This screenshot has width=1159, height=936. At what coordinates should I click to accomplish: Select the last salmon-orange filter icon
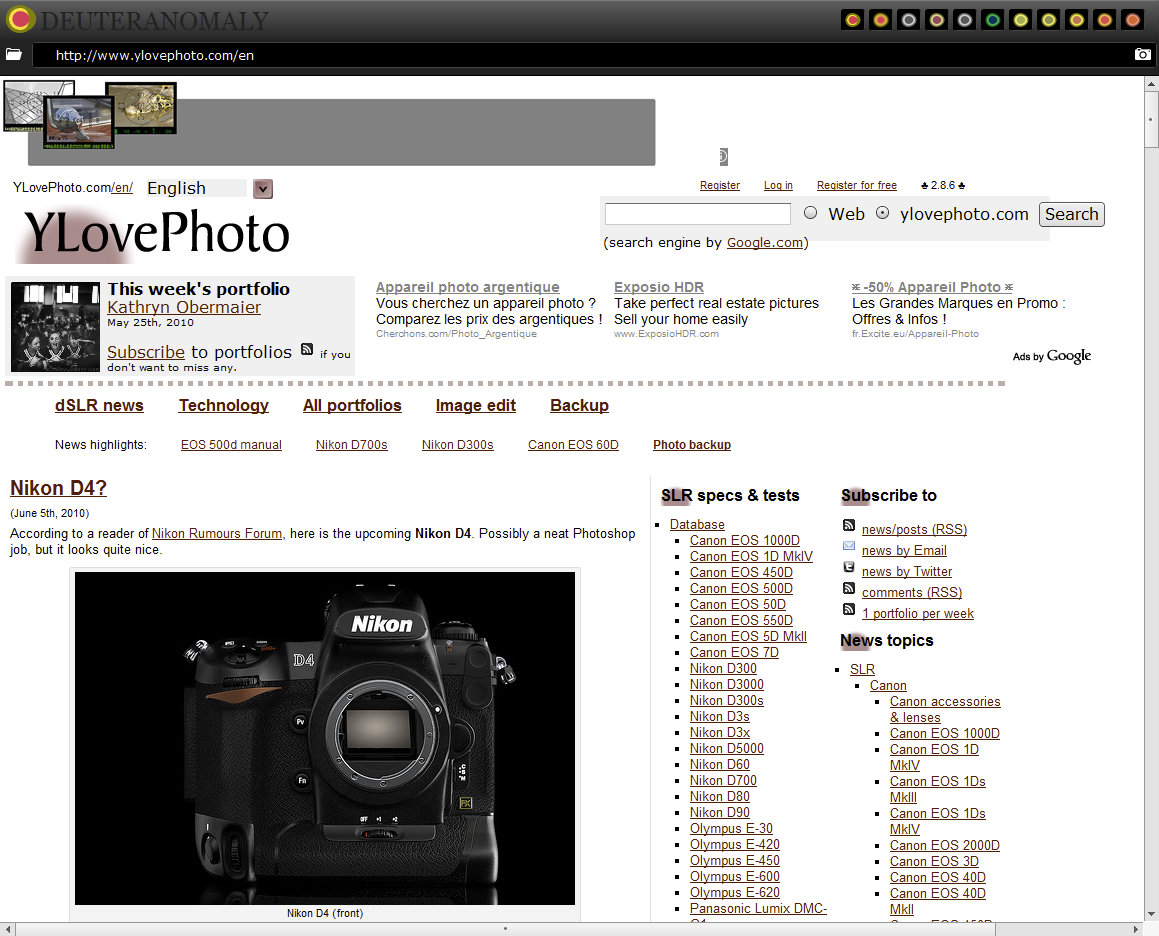[1132, 20]
